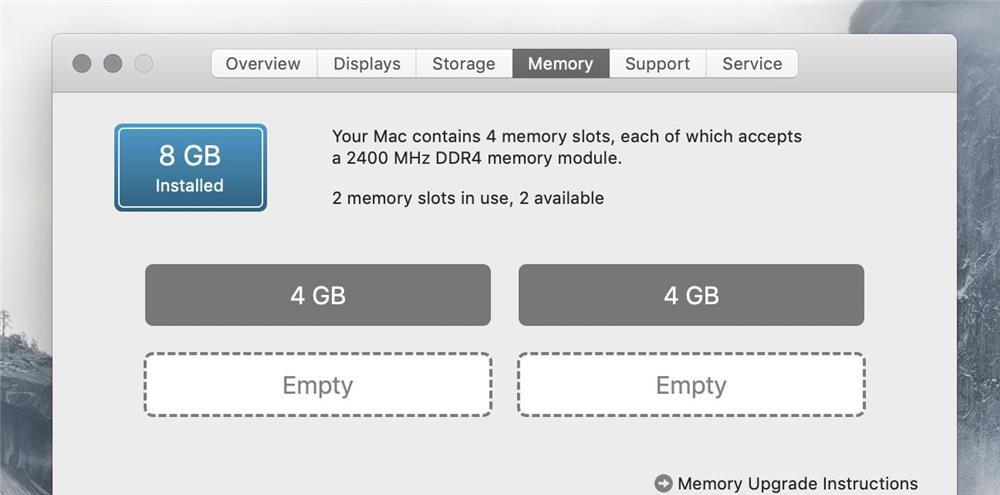Screen dimensions: 1000x495
Task: Click the left Empty memory slot
Action: point(318,385)
